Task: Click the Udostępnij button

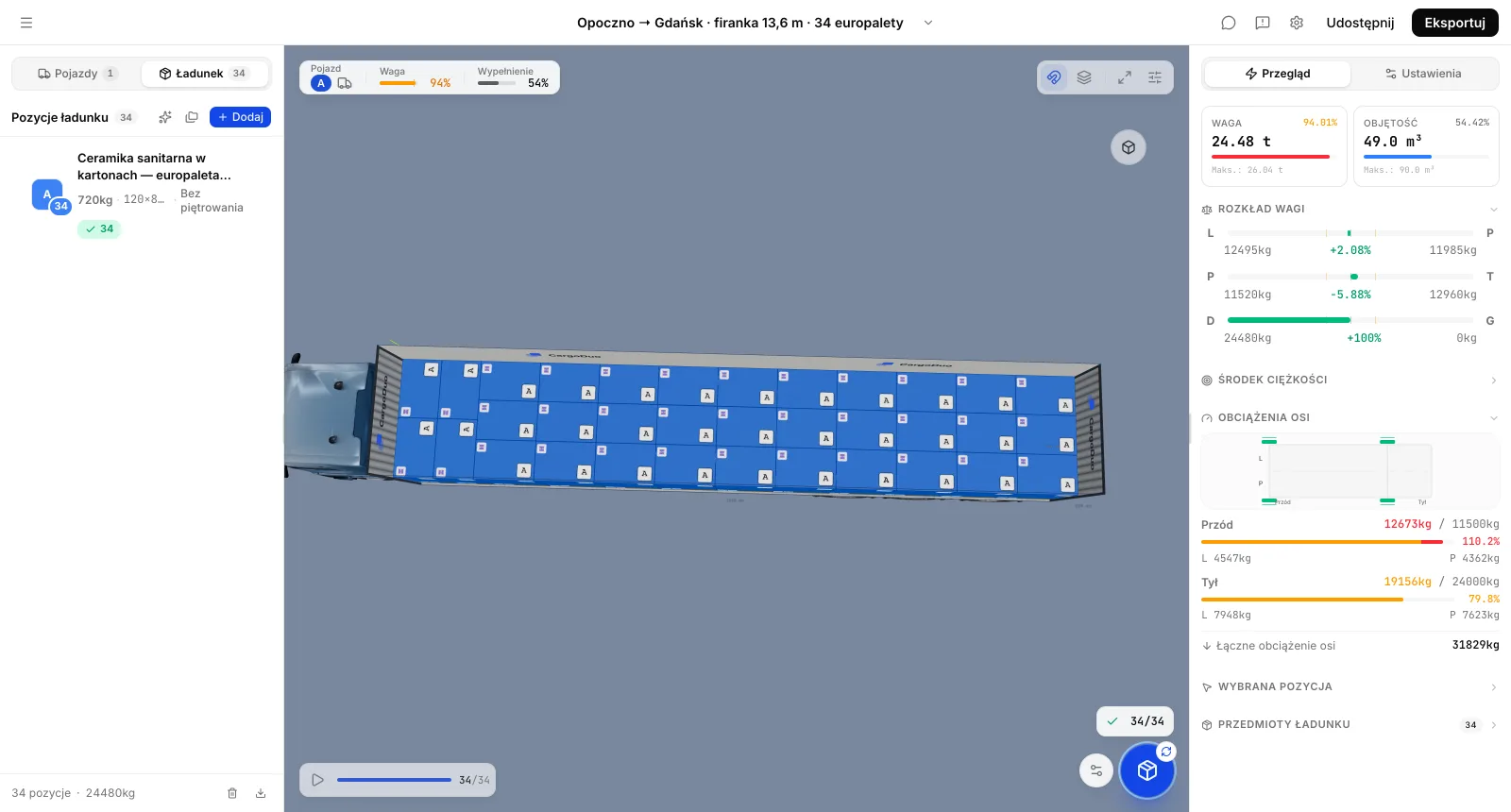Action: click(1360, 23)
